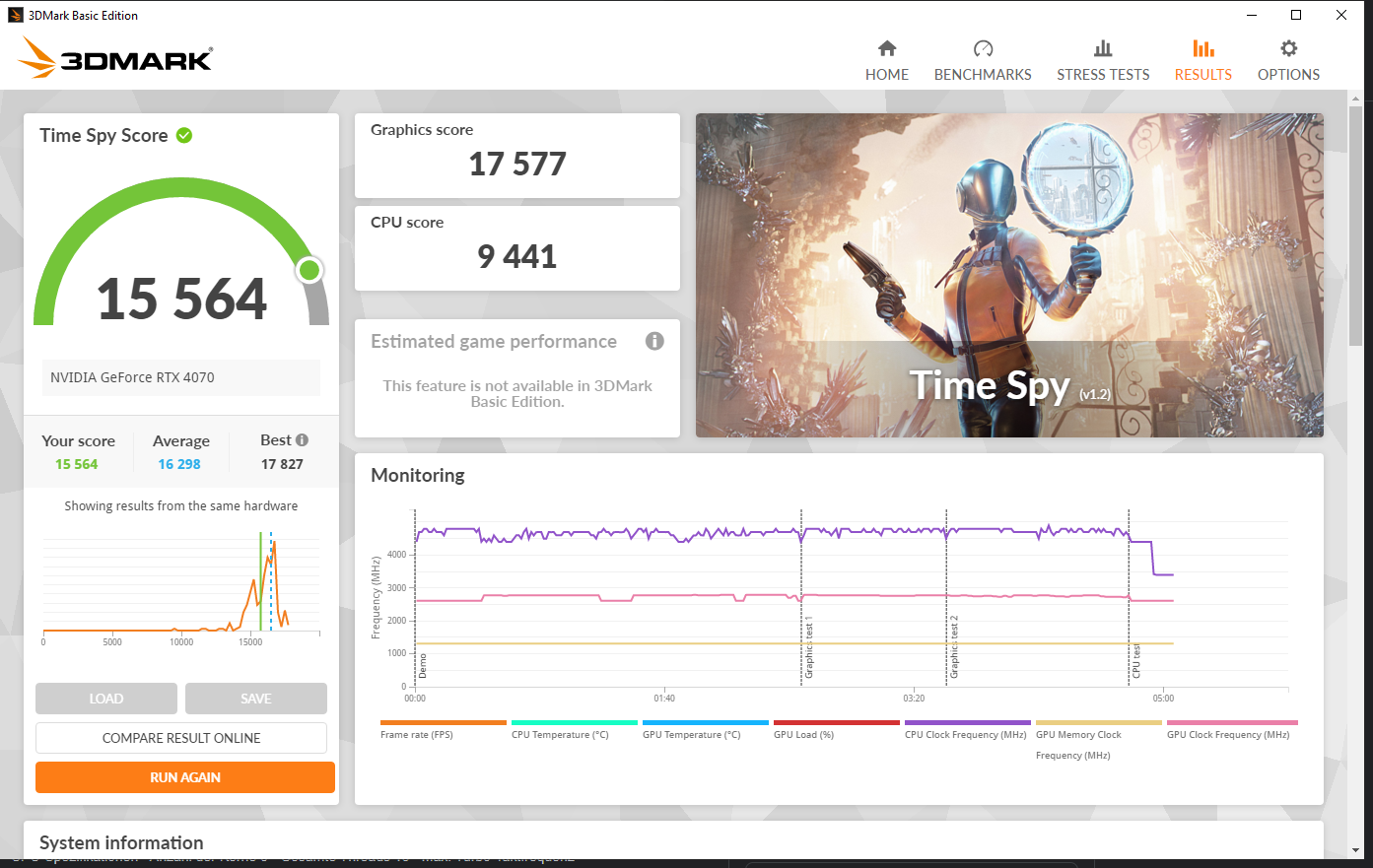Screen dimensions: 1373x868
Task: Minimize the 3DMark window
Action: [1252, 15]
